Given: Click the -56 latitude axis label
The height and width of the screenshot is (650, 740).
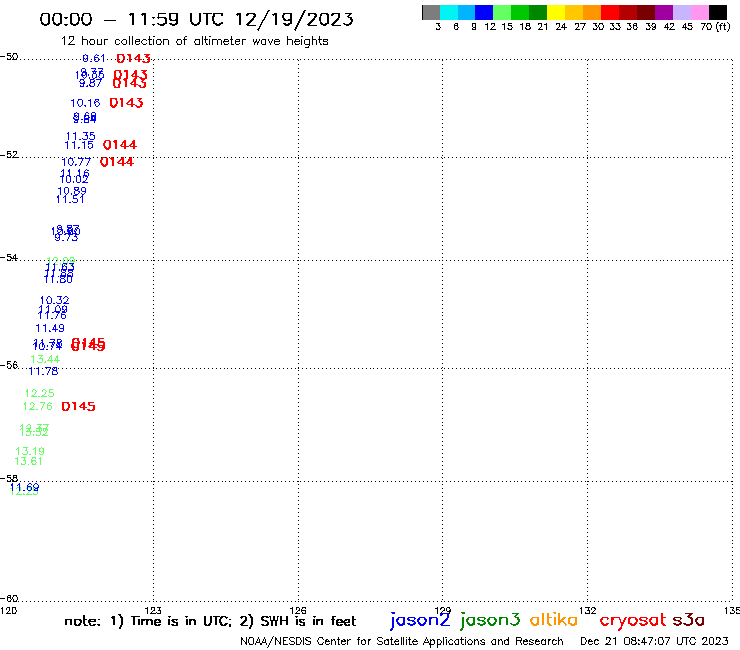Looking at the screenshot, I should [x=9, y=365].
